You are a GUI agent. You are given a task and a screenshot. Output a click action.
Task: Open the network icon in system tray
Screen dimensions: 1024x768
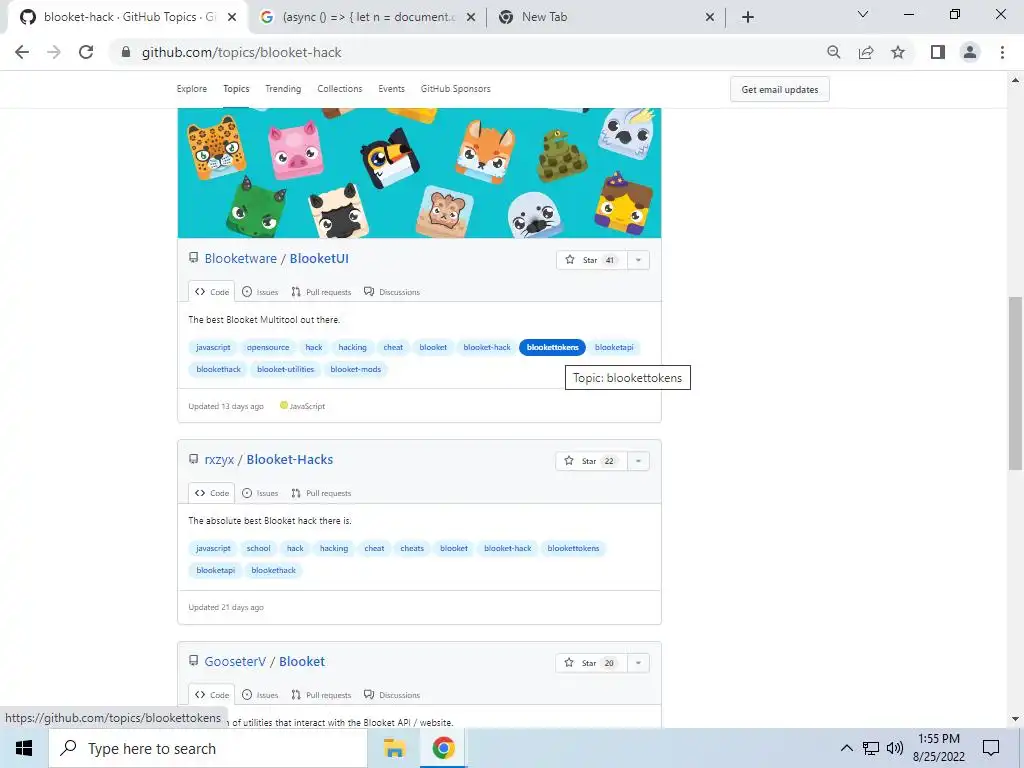pos(871,748)
